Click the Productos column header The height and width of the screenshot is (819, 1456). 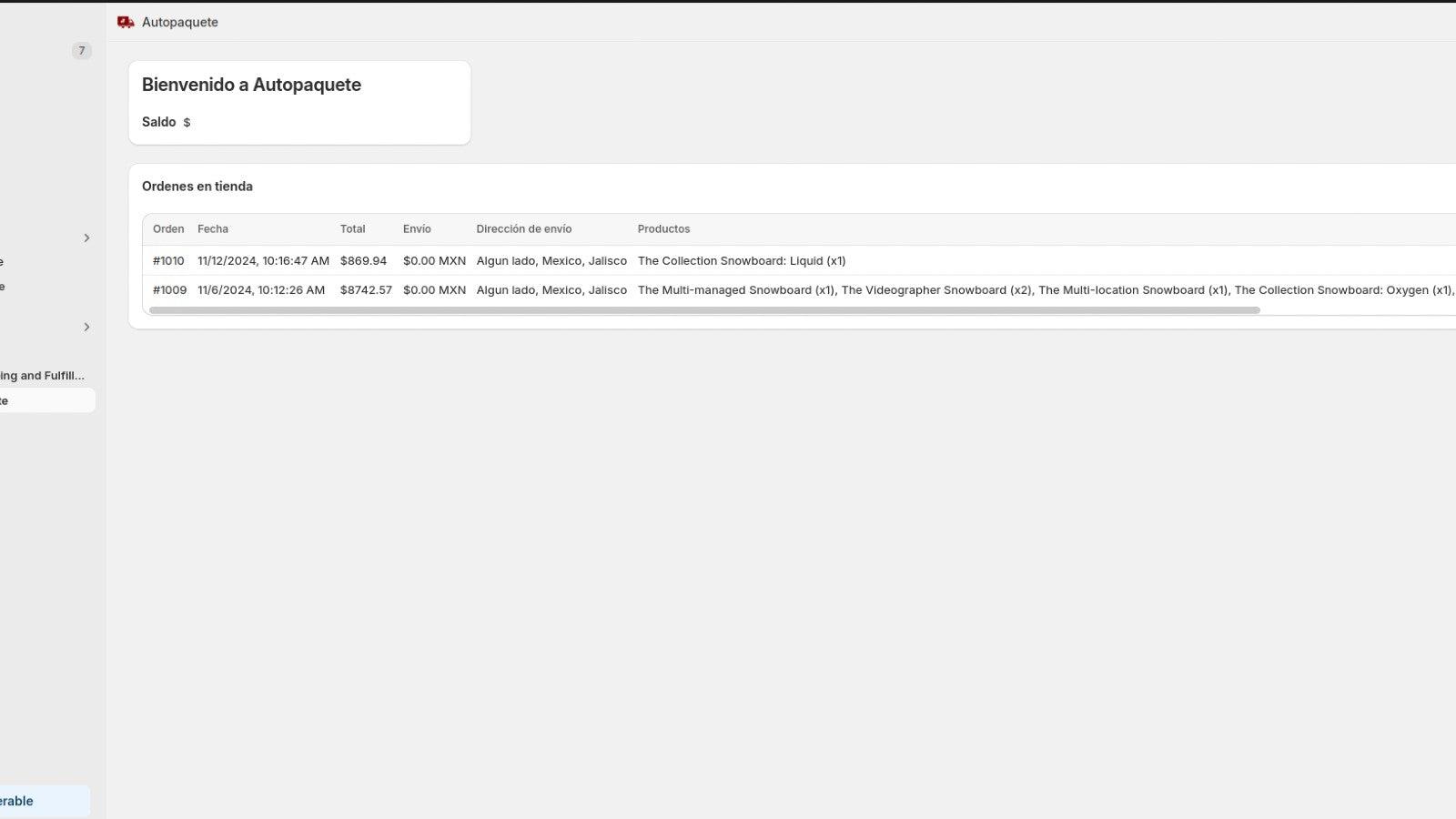point(663,229)
